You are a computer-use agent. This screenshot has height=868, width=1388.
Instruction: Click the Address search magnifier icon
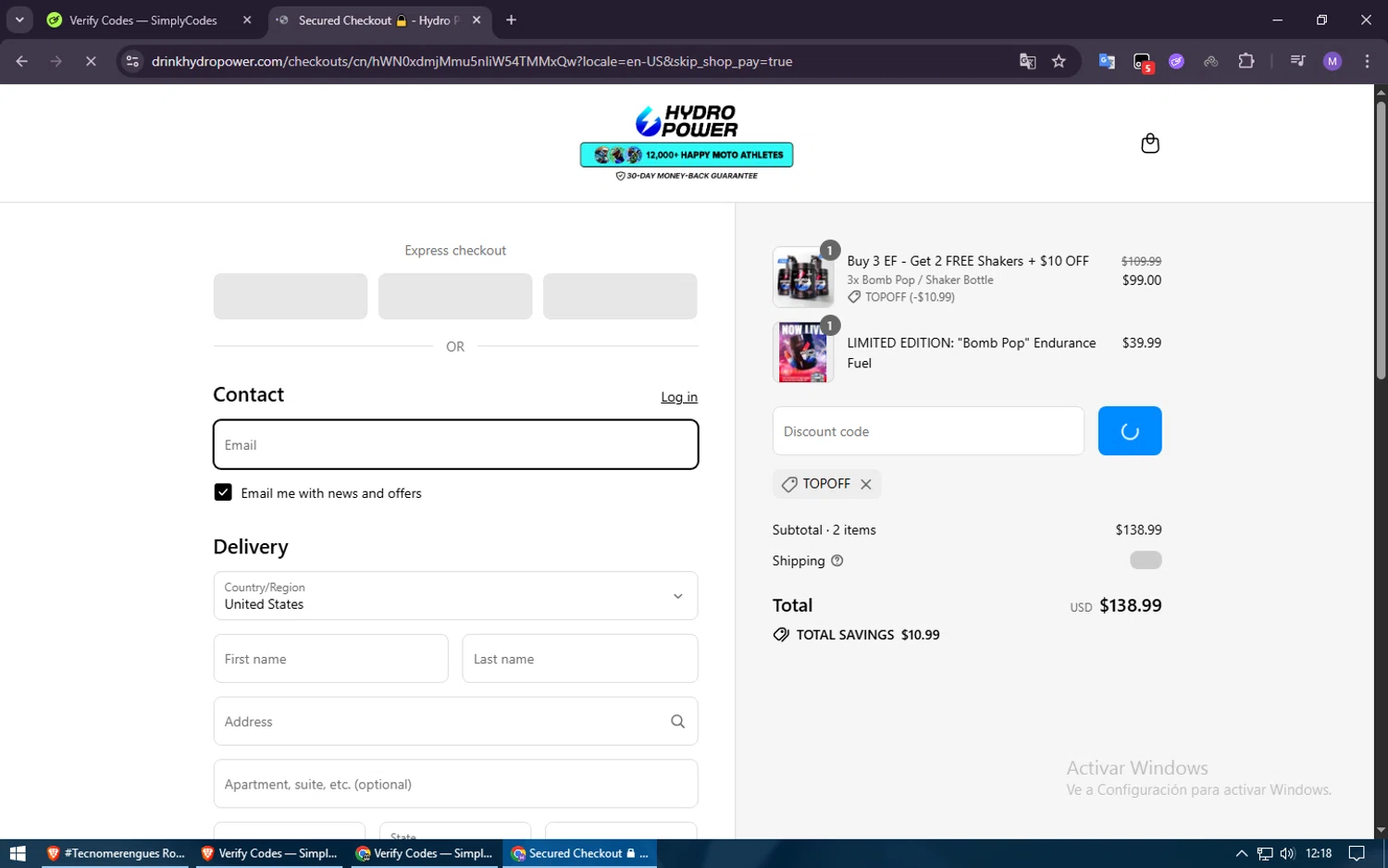click(677, 722)
